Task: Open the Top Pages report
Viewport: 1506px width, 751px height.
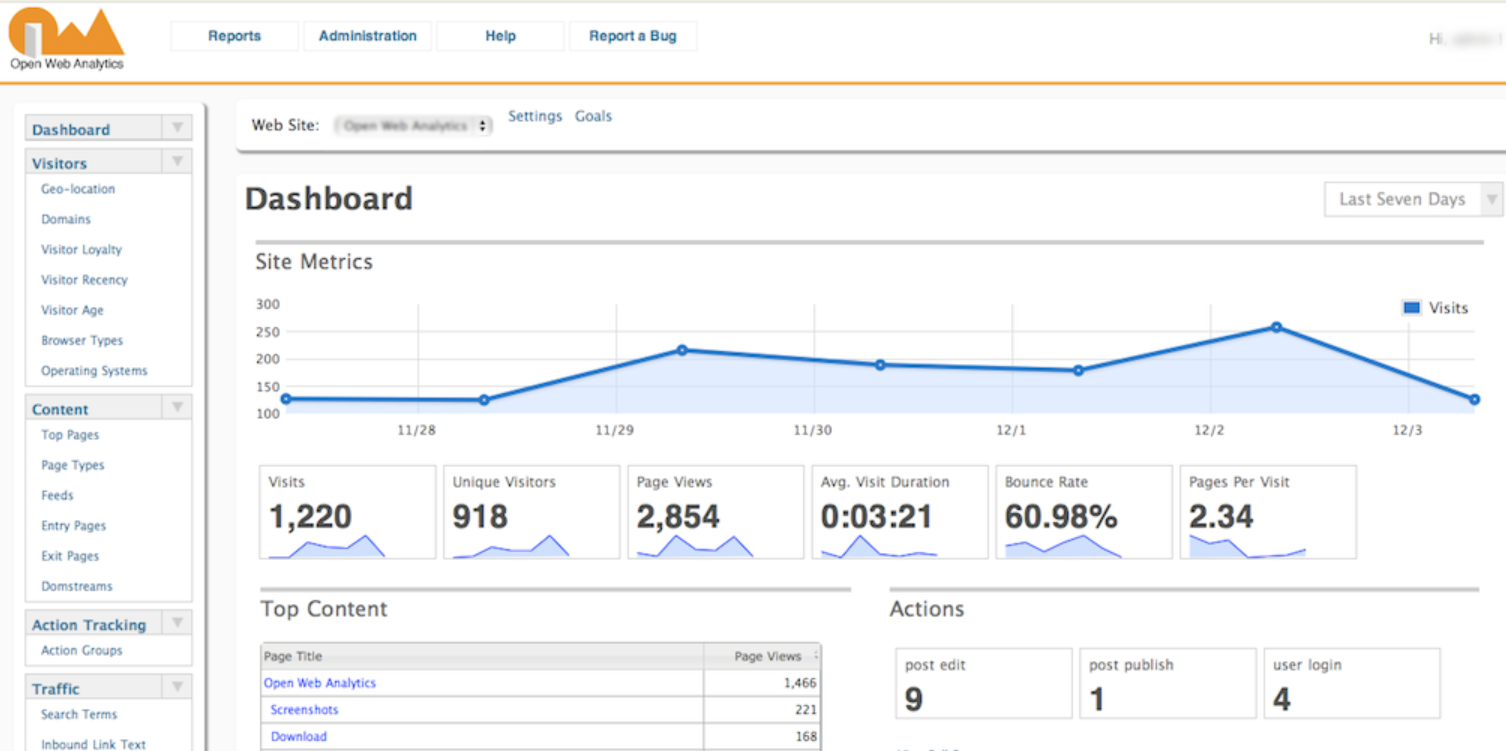Action: point(70,435)
